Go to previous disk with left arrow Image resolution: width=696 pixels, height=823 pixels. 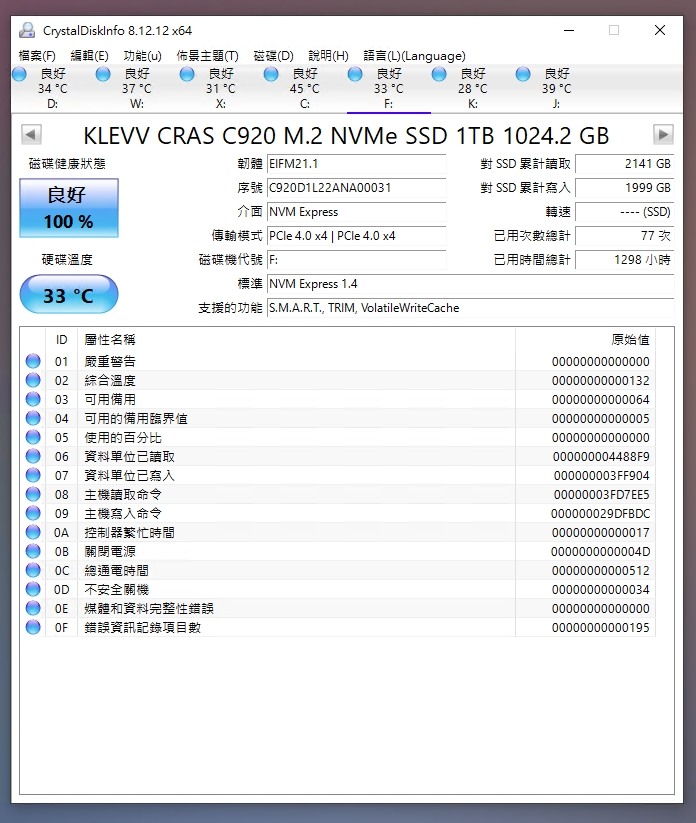(x=31, y=134)
